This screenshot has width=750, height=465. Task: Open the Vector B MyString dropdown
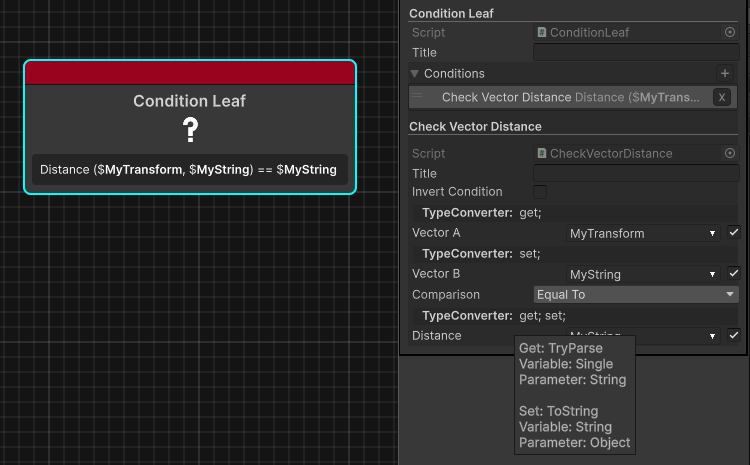click(643, 274)
